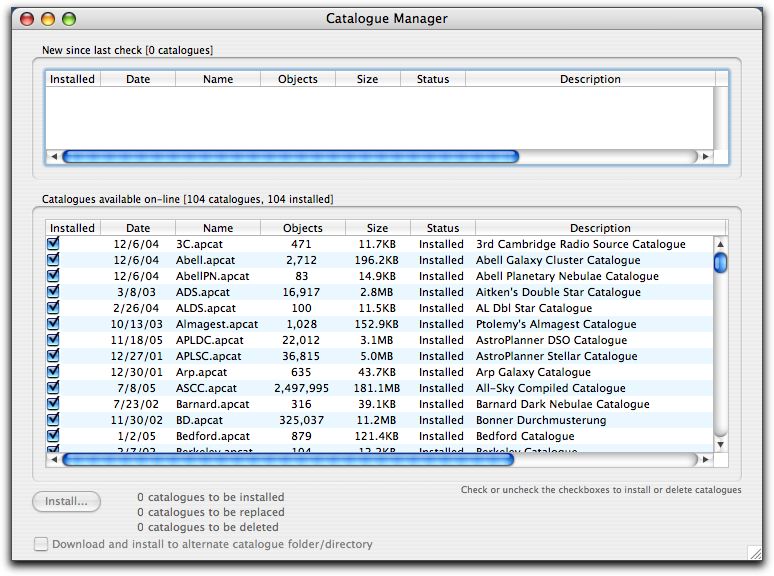774x576 pixels.
Task: Click the Install... button
Action: coord(66,502)
